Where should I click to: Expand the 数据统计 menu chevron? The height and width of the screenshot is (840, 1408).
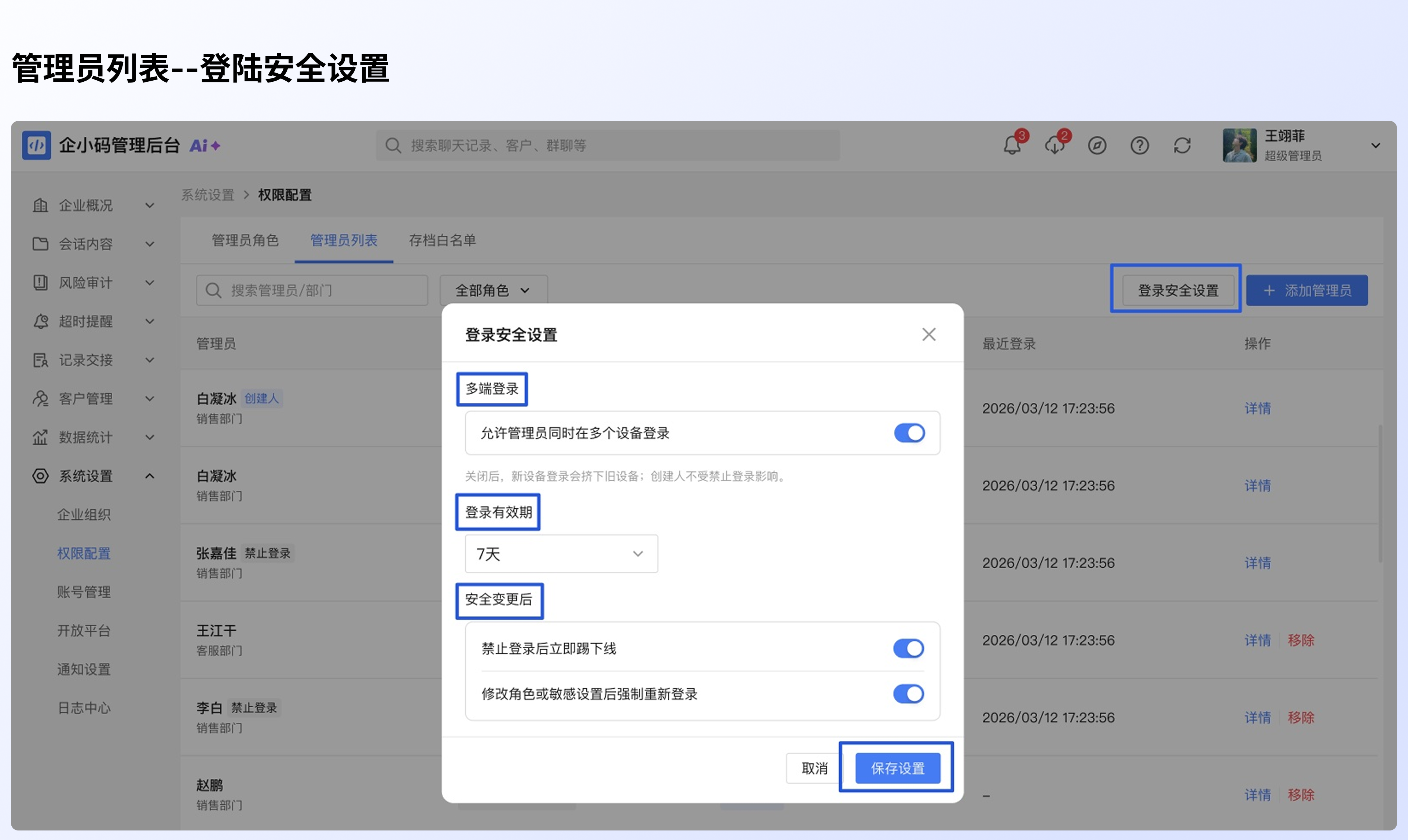point(150,437)
